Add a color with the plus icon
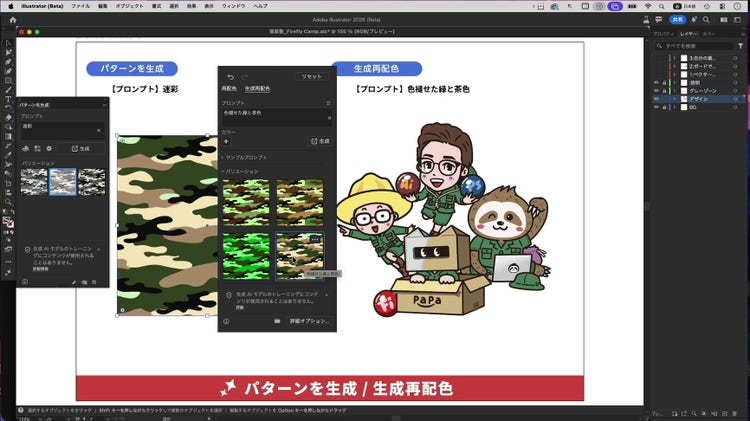The width and height of the screenshot is (750, 421). tap(226, 141)
